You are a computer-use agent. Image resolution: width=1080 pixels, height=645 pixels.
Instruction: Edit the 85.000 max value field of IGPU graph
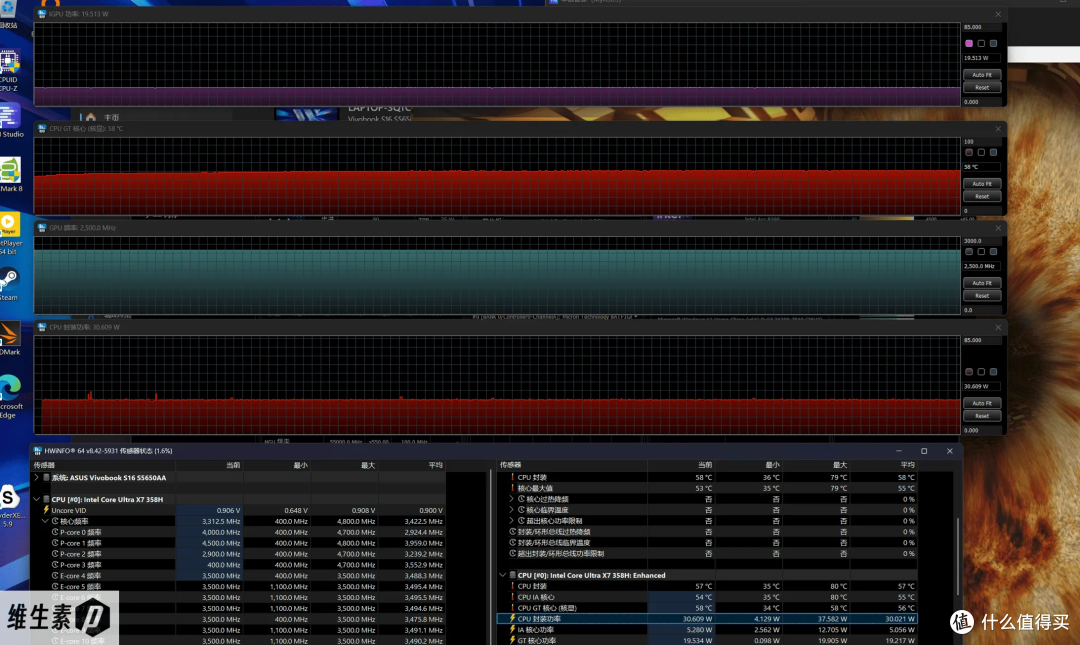pos(982,27)
